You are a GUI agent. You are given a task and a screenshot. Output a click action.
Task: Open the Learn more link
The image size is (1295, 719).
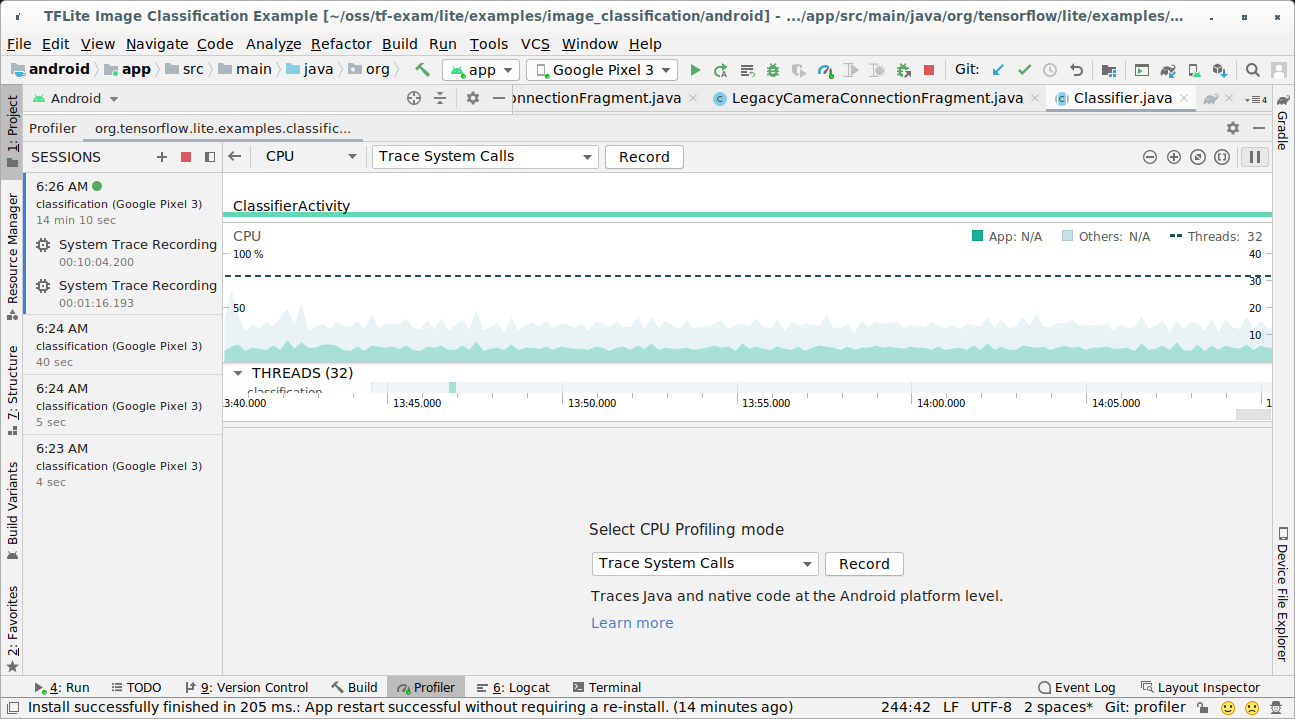pos(632,623)
